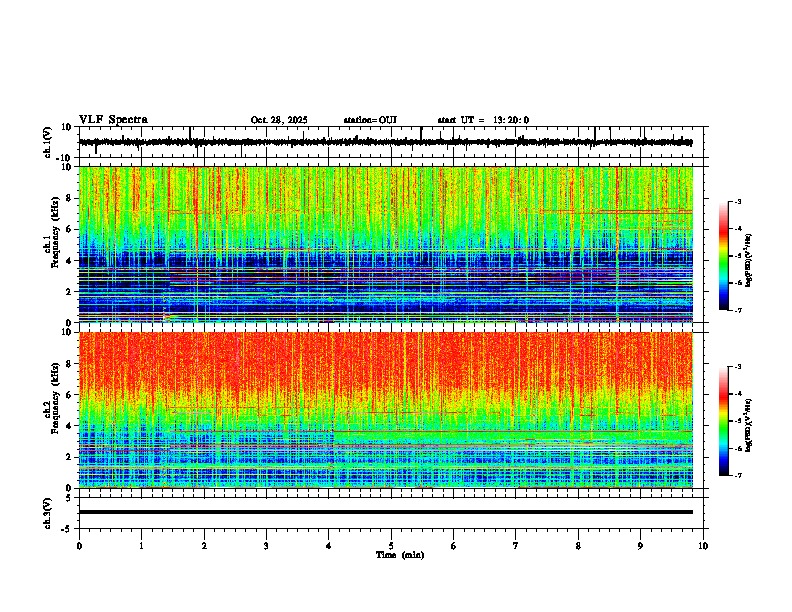
Task: Click the "7" tick on time axis
Action: pos(516,546)
